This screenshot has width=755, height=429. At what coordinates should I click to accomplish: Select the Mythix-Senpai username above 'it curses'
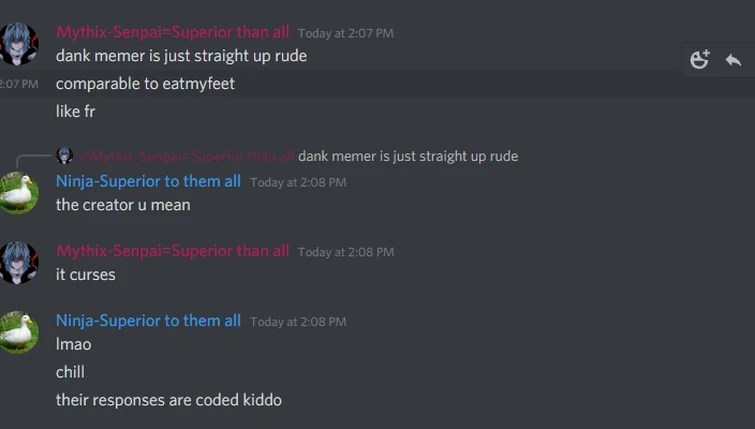tap(172, 251)
